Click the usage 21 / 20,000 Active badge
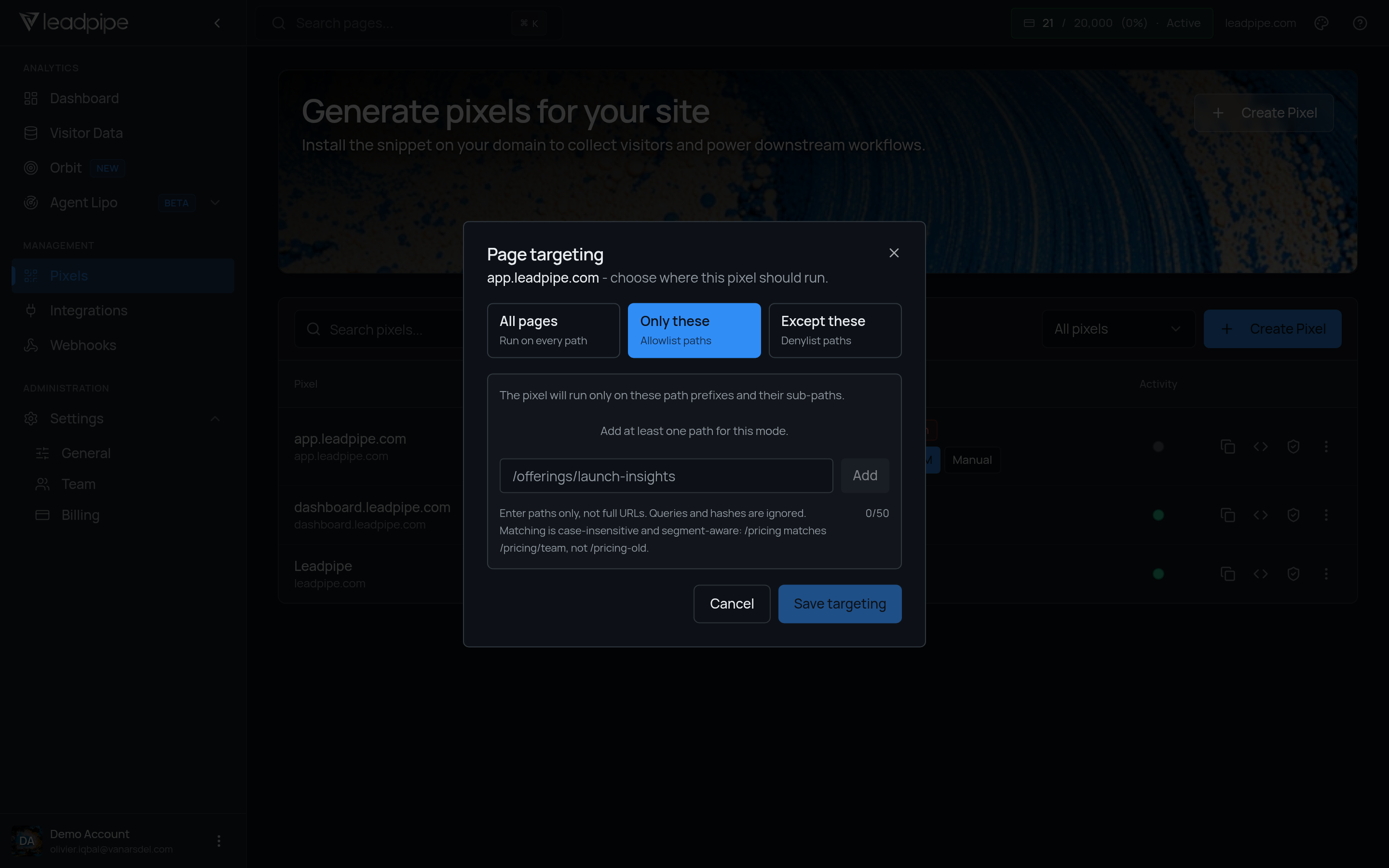 [1112, 23]
